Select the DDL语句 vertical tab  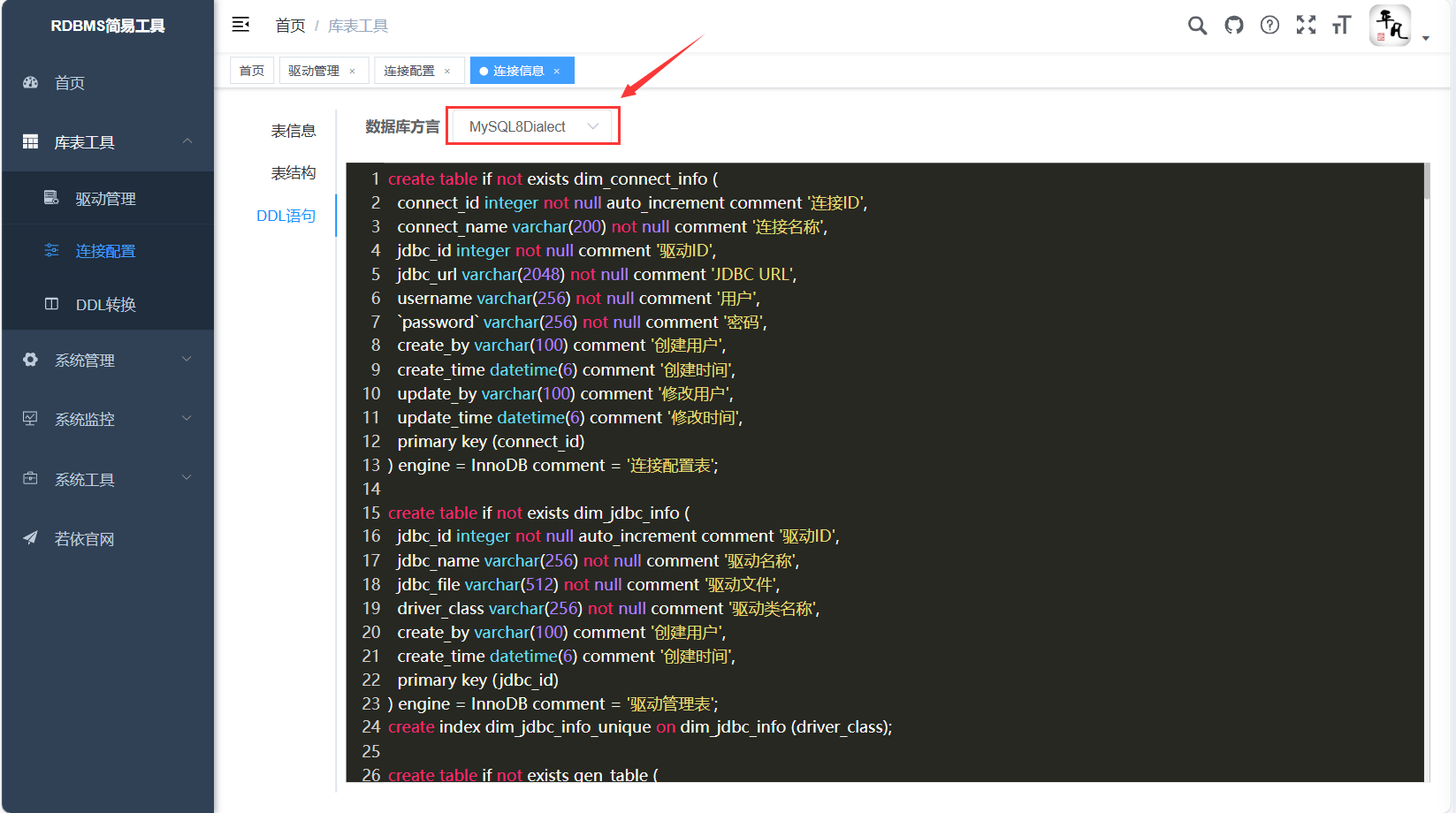(x=286, y=216)
